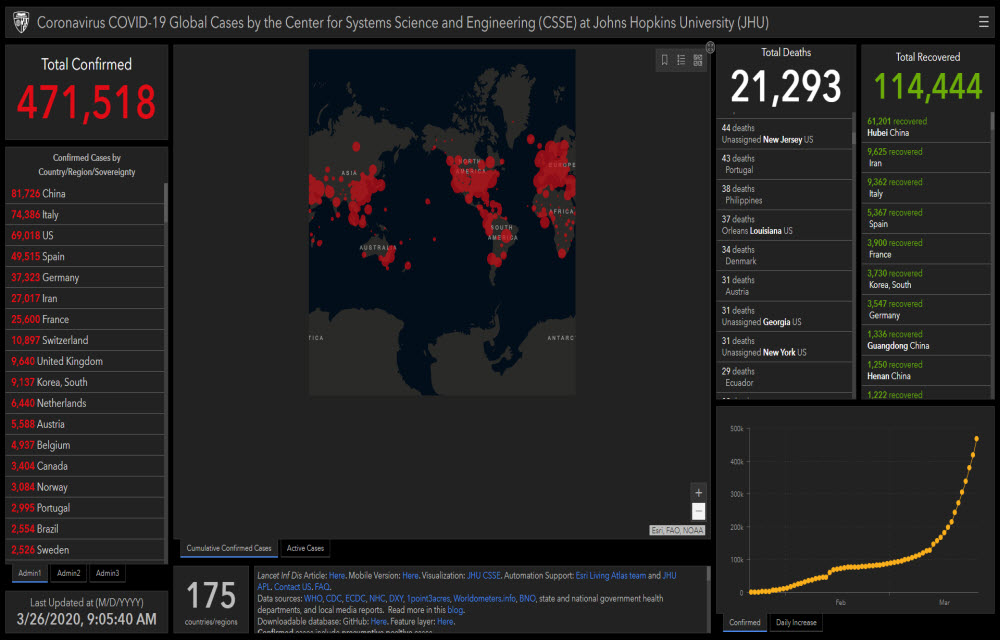The width and height of the screenshot is (1000, 640).
Task: Follow the JHU CSSE visualization link
Action: coord(483,576)
